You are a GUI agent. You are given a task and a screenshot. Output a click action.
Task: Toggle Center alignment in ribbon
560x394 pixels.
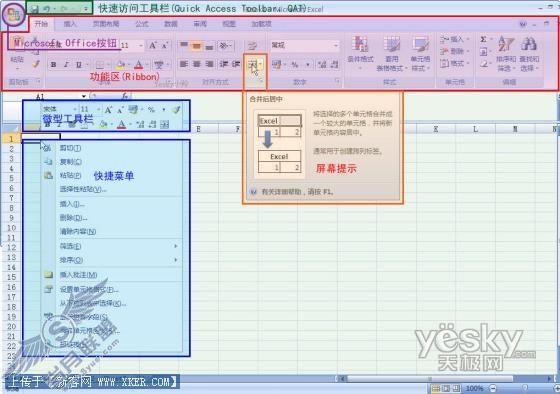[196, 64]
